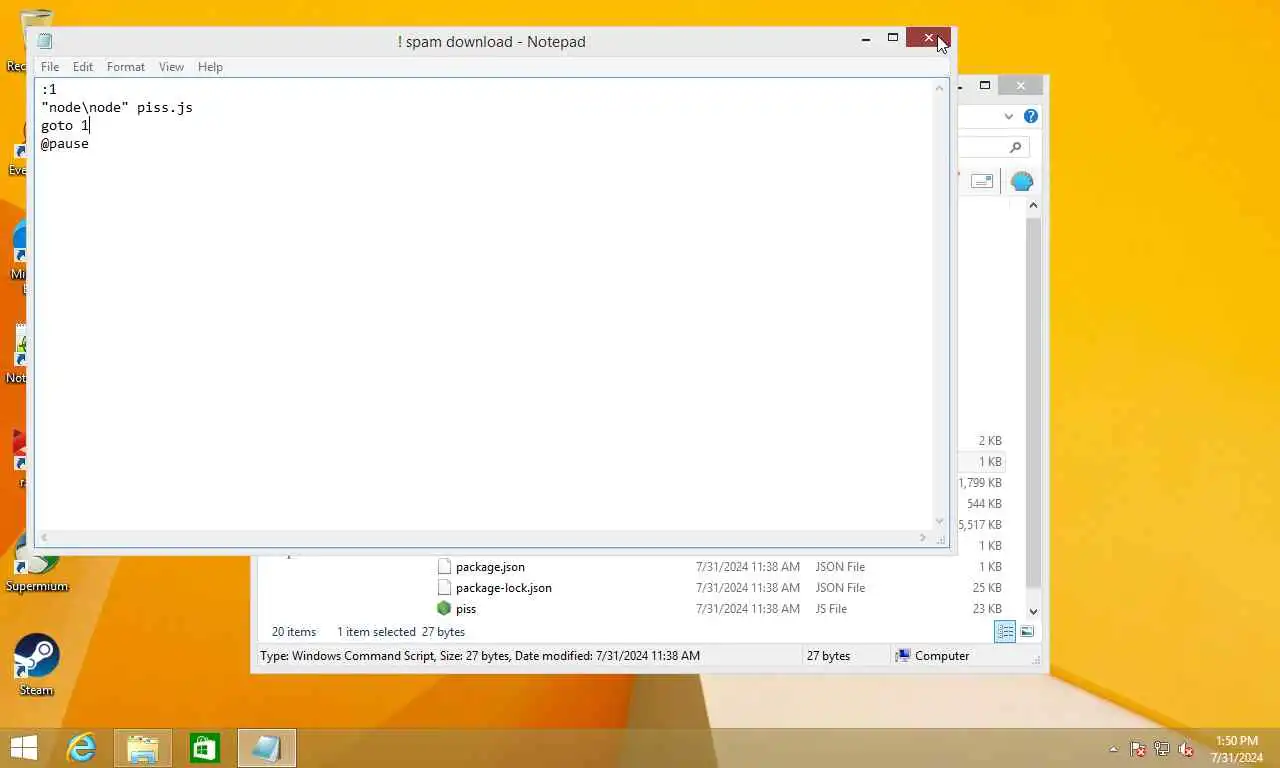Open the Help menu in Notepad
The image size is (1280, 768).
point(210,67)
